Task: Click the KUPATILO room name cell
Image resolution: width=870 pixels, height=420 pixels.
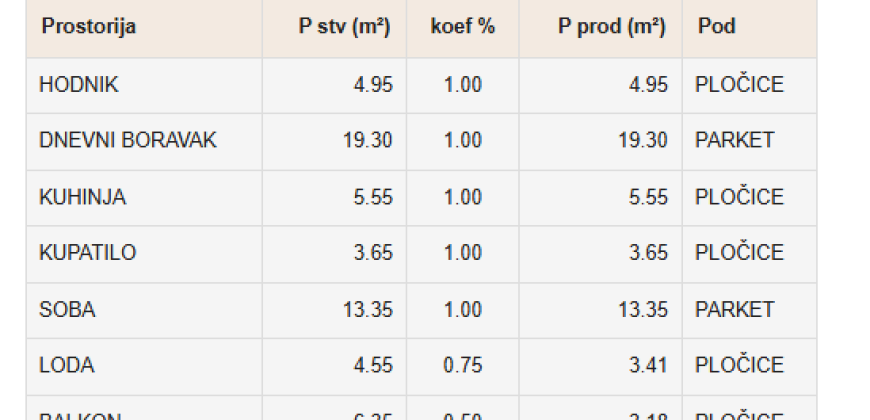Action: [x=87, y=254]
